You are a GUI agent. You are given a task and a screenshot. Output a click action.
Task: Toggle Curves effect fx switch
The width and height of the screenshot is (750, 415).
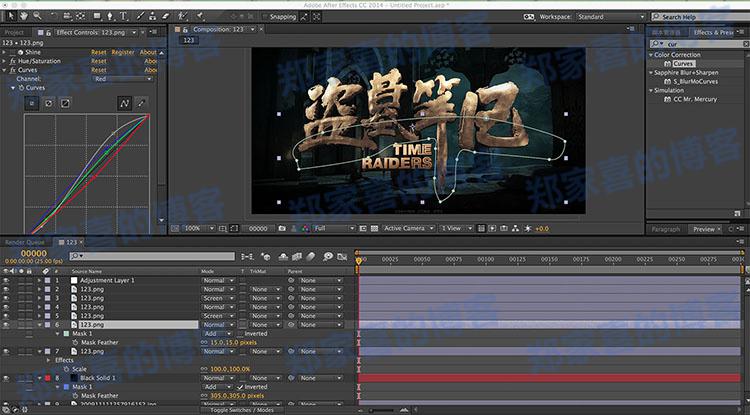13,70
